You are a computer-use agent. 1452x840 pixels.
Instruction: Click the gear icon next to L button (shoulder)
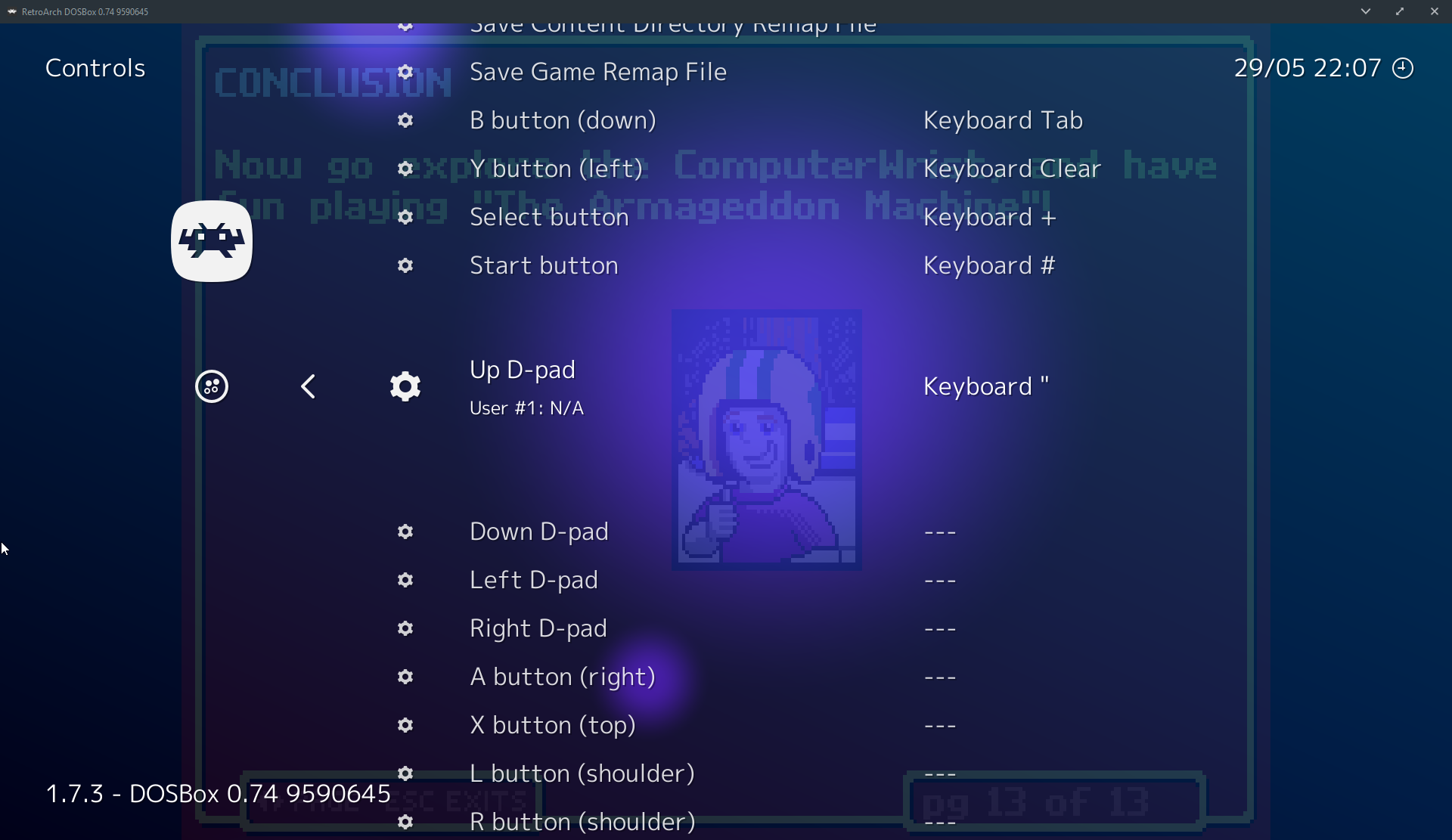coord(405,773)
